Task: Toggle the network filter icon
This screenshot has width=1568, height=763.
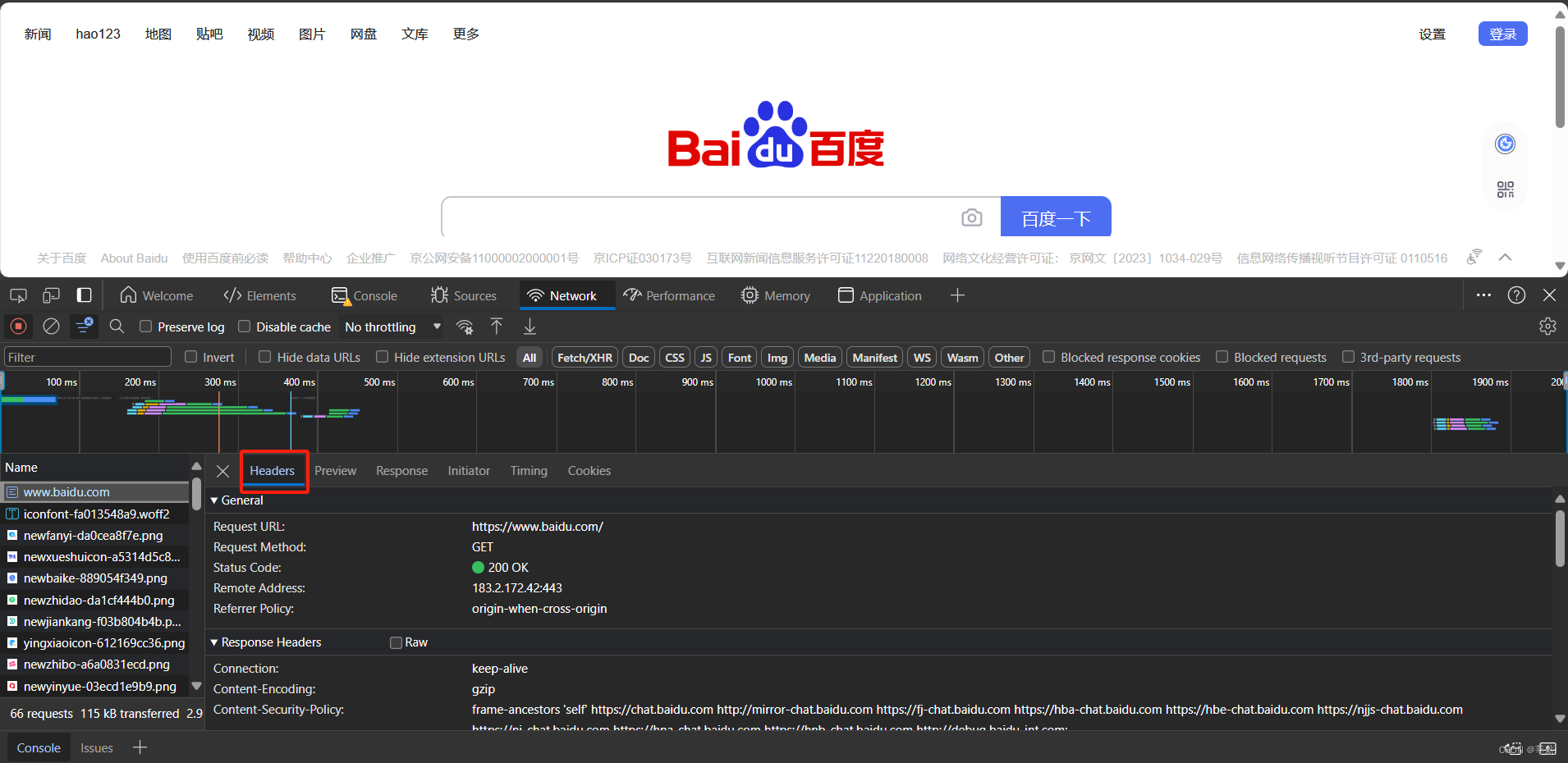Action: pos(84,327)
